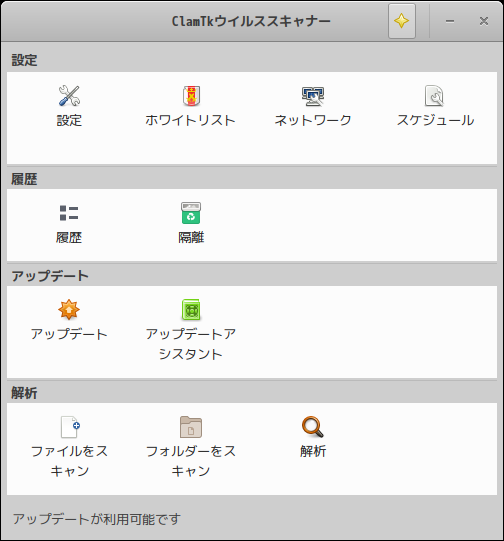Viewport: 504px width, 541px height.
Task: Click the フォルダーをスキャン folder icon
Action: pyautogui.click(x=191, y=427)
